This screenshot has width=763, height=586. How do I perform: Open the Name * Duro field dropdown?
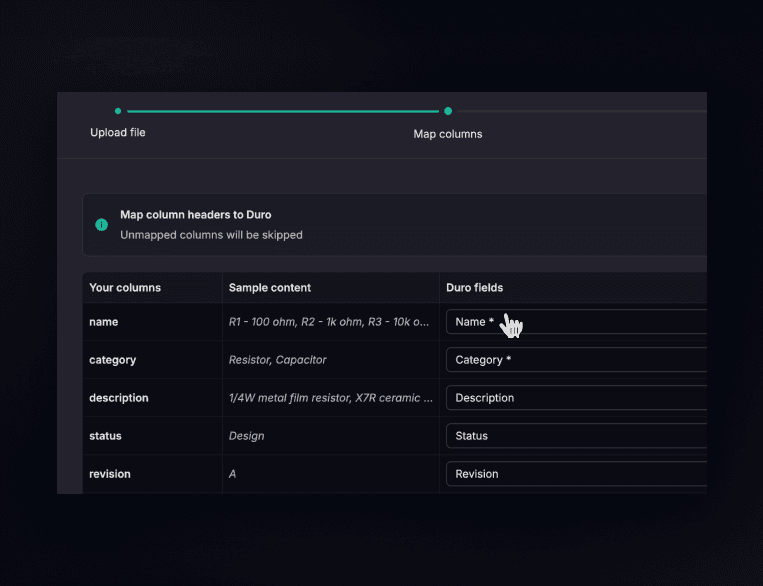click(x=575, y=322)
